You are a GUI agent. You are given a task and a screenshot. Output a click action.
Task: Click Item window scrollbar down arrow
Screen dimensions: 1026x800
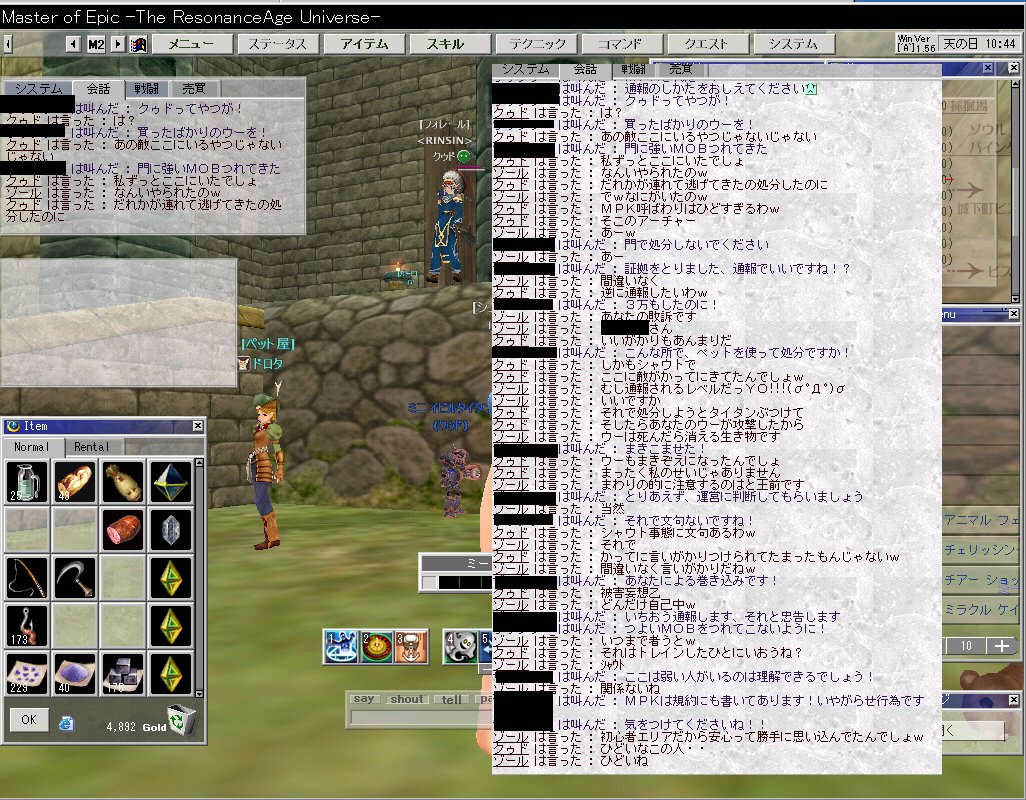point(200,694)
